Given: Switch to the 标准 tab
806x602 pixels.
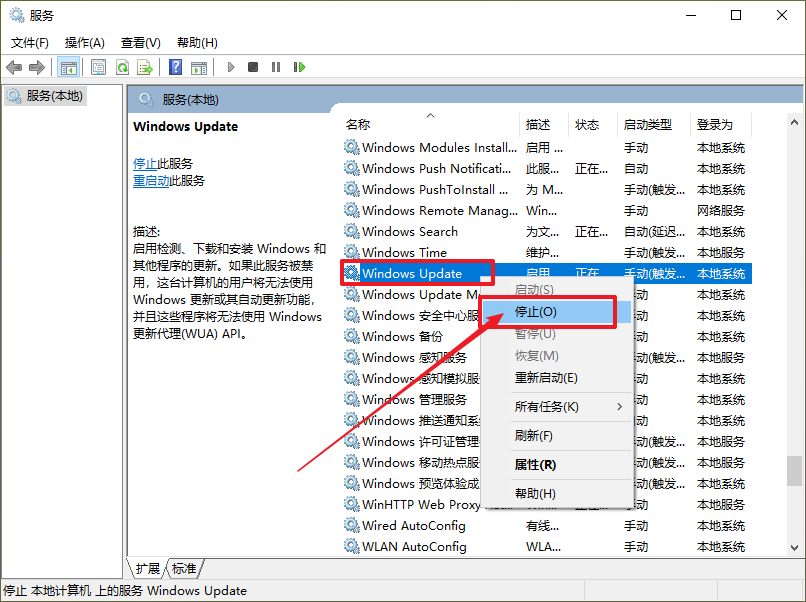Looking at the screenshot, I should click(184, 568).
